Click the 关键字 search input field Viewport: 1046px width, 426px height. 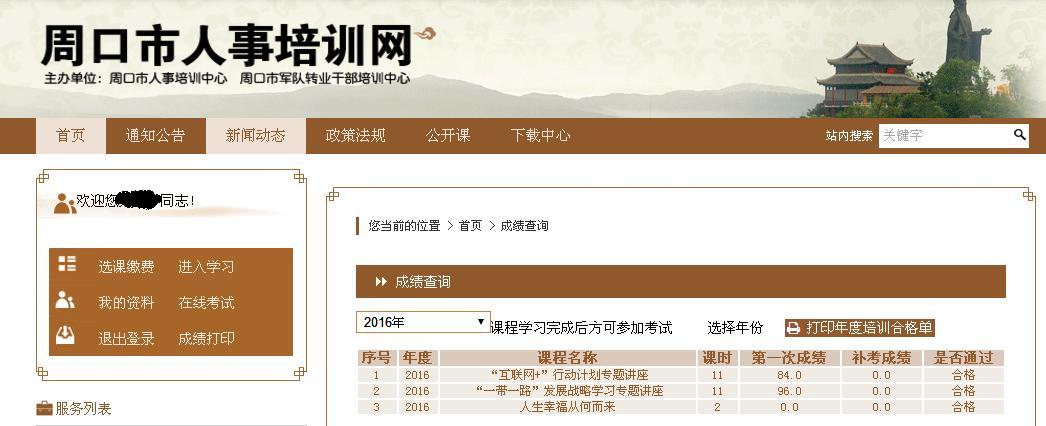(943, 136)
